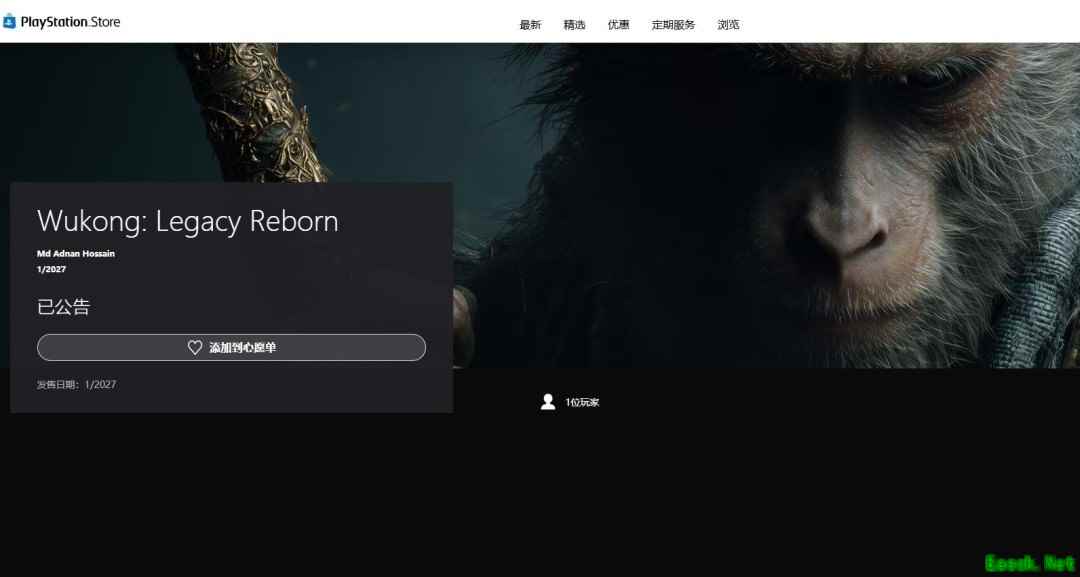Image resolution: width=1080 pixels, height=577 pixels.
Task: Click the PlayStation Store shopping bag icon
Action: [x=9, y=22]
